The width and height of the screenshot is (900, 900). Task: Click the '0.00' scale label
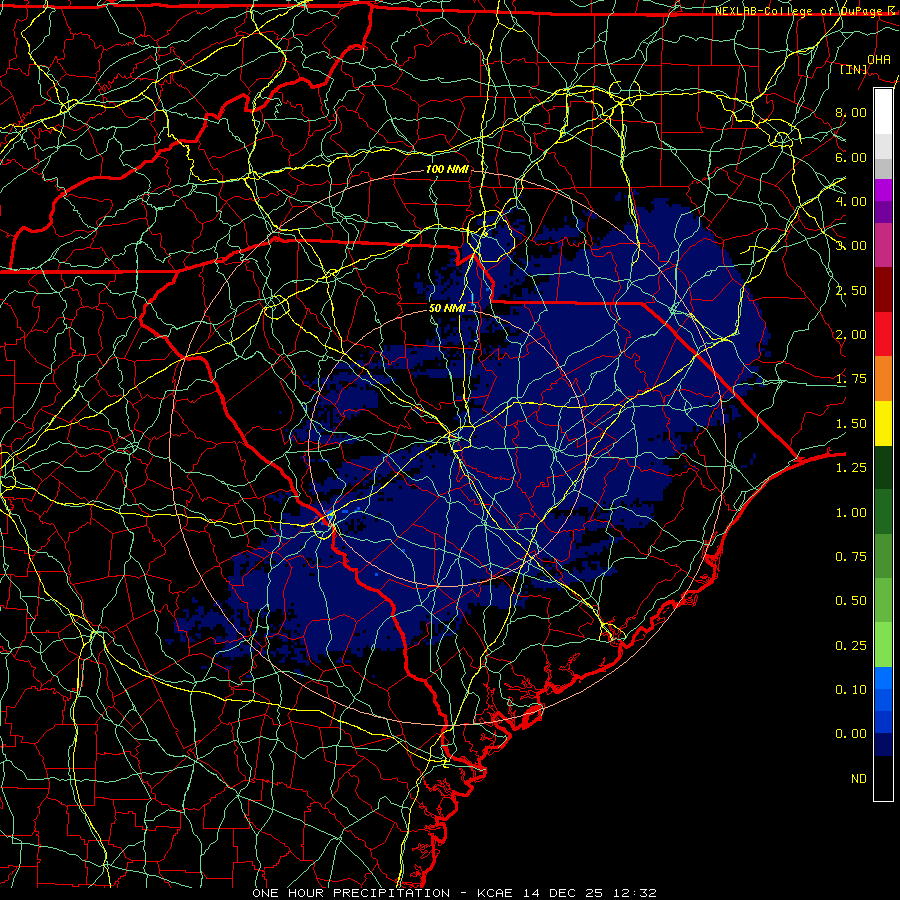(x=851, y=734)
